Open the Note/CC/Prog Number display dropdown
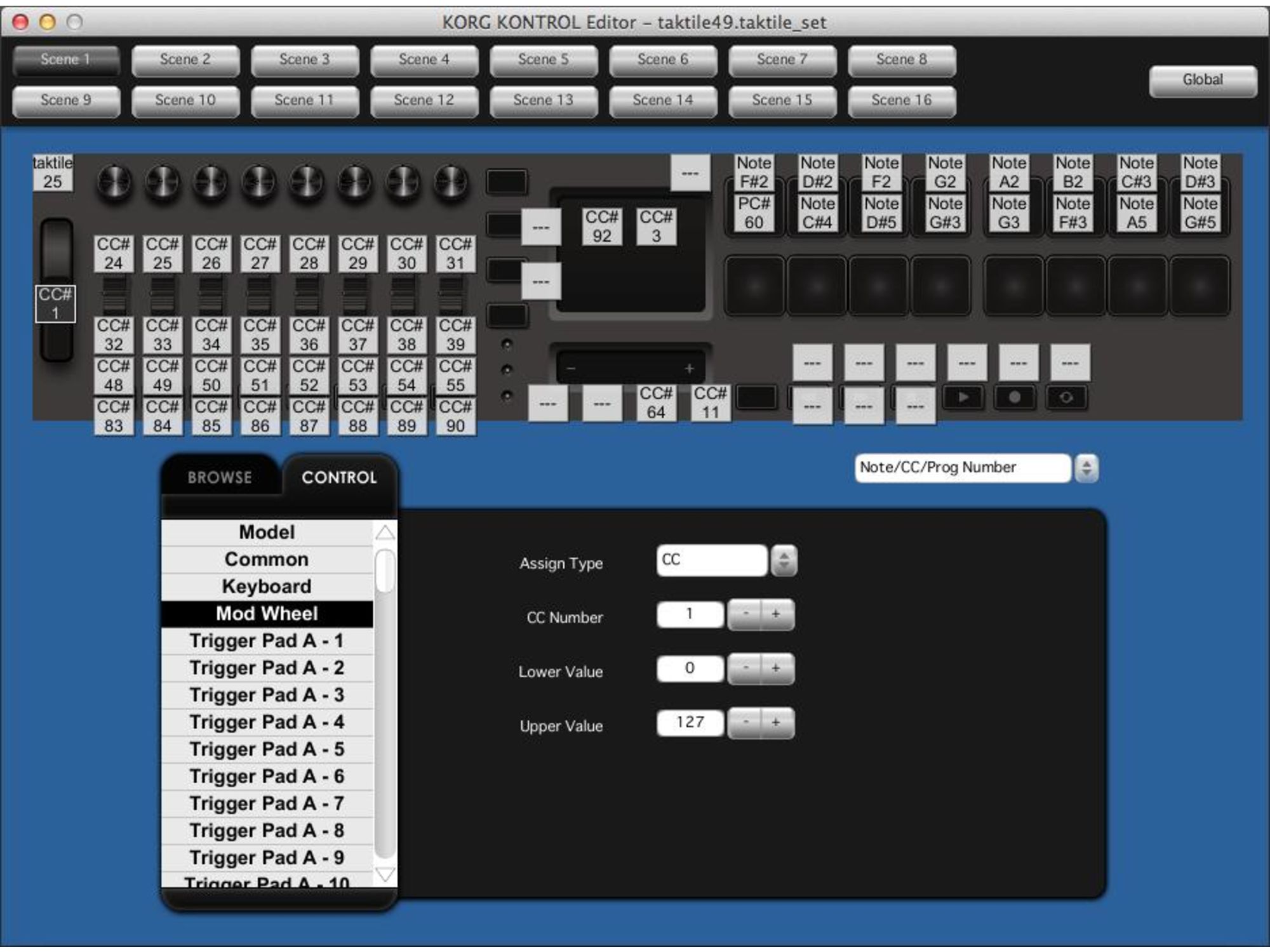The width and height of the screenshot is (1270, 952). point(963,468)
